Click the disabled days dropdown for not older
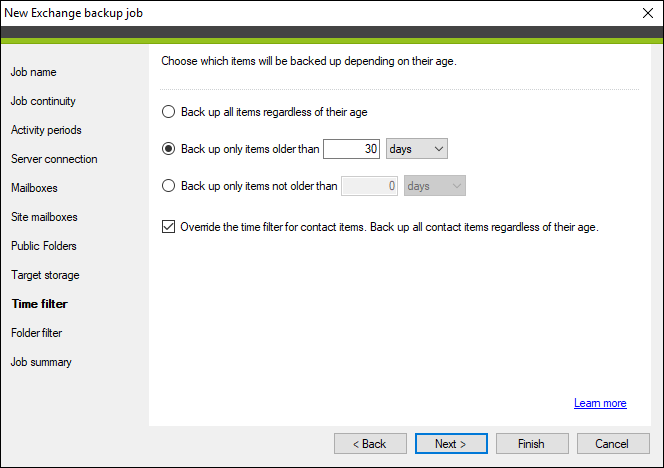Screen dimensions: 664x468 pos(434,186)
